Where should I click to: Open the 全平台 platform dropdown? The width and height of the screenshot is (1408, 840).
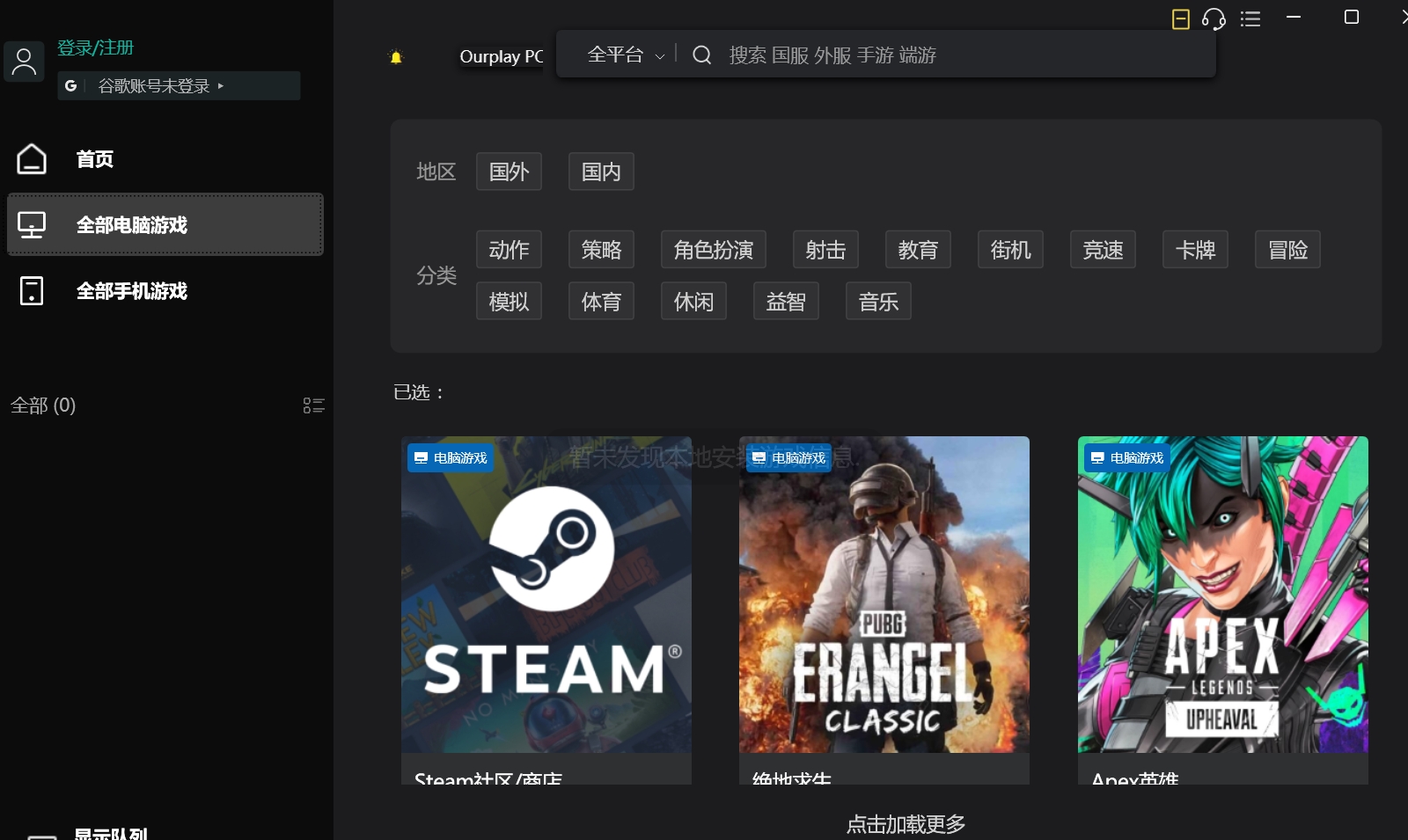coord(626,55)
